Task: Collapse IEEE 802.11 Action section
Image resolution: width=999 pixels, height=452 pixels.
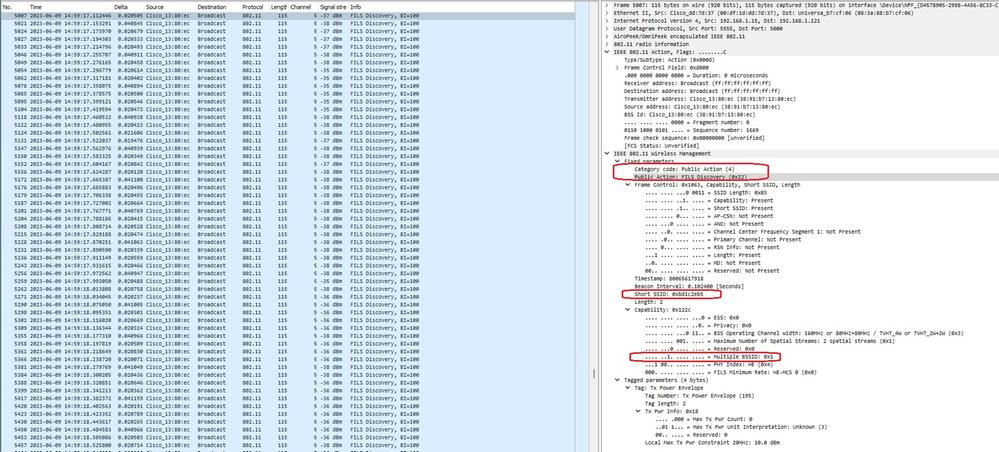Action: 607,52
